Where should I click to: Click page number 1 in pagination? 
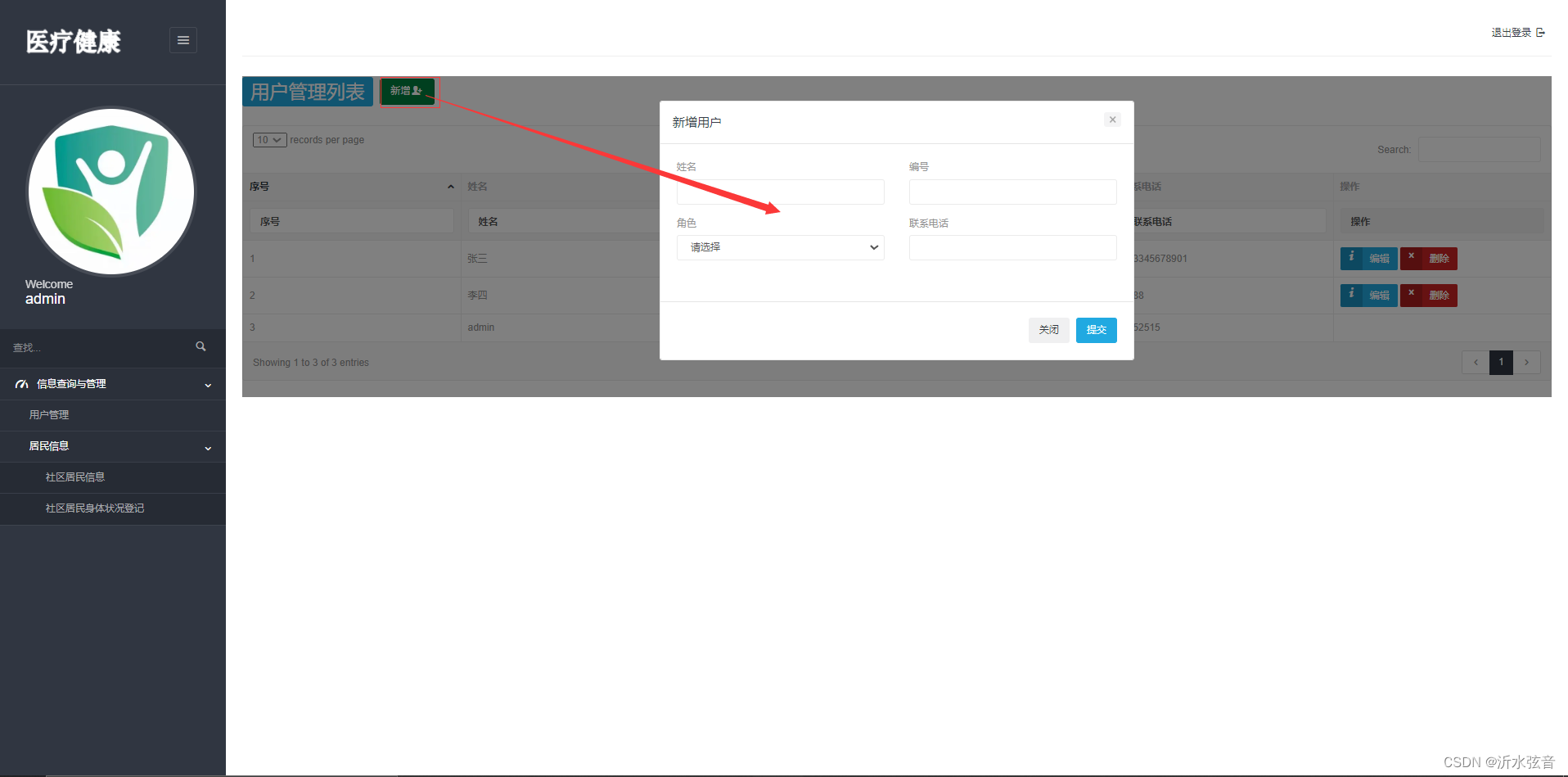coord(1501,363)
